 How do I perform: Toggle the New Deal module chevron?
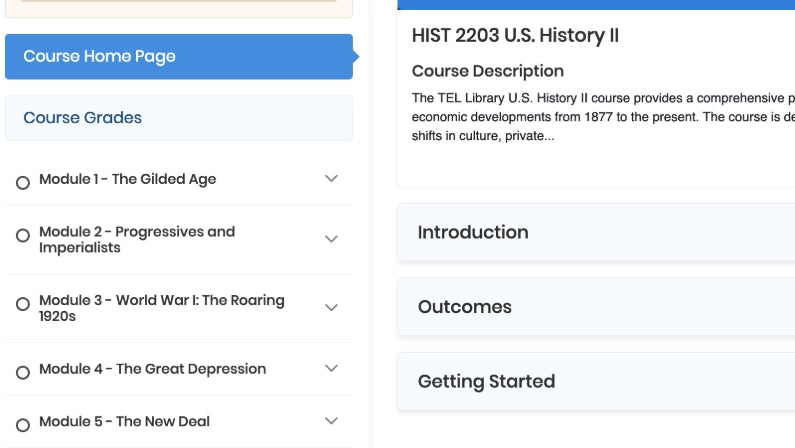332,421
